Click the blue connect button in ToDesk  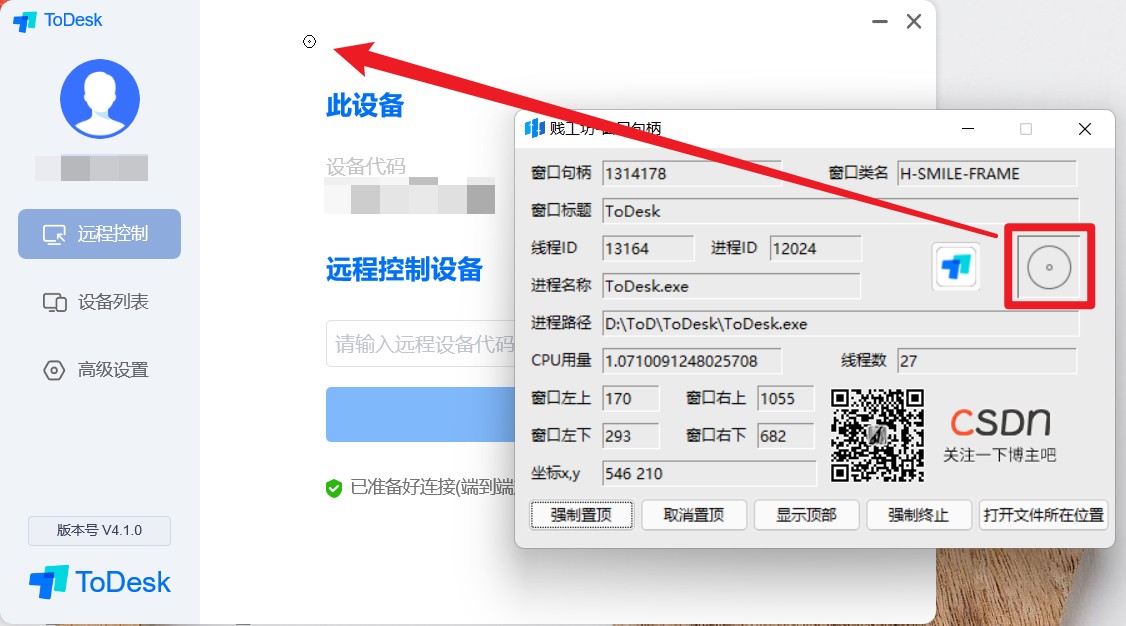point(421,414)
